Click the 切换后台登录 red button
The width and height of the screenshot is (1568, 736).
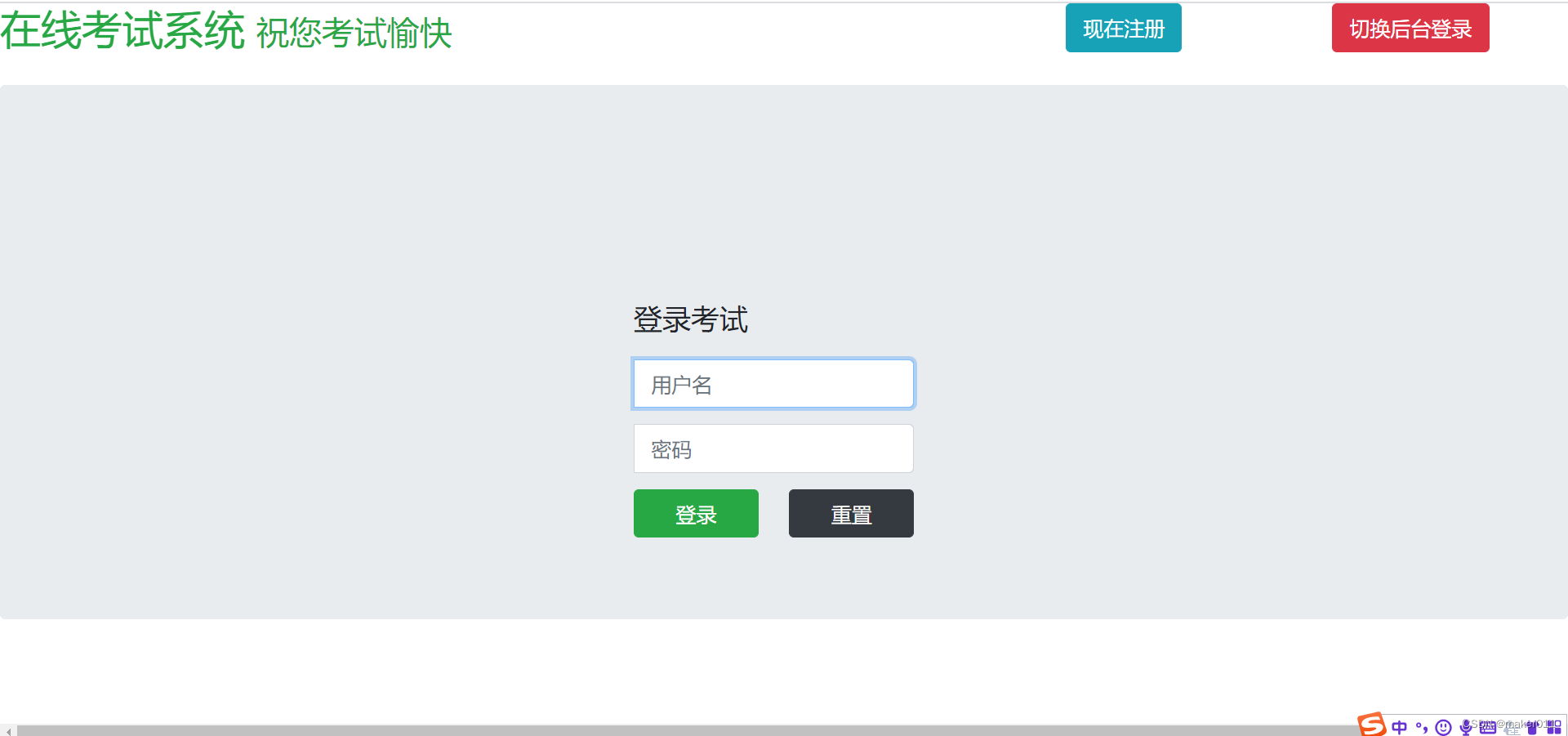point(1410,27)
